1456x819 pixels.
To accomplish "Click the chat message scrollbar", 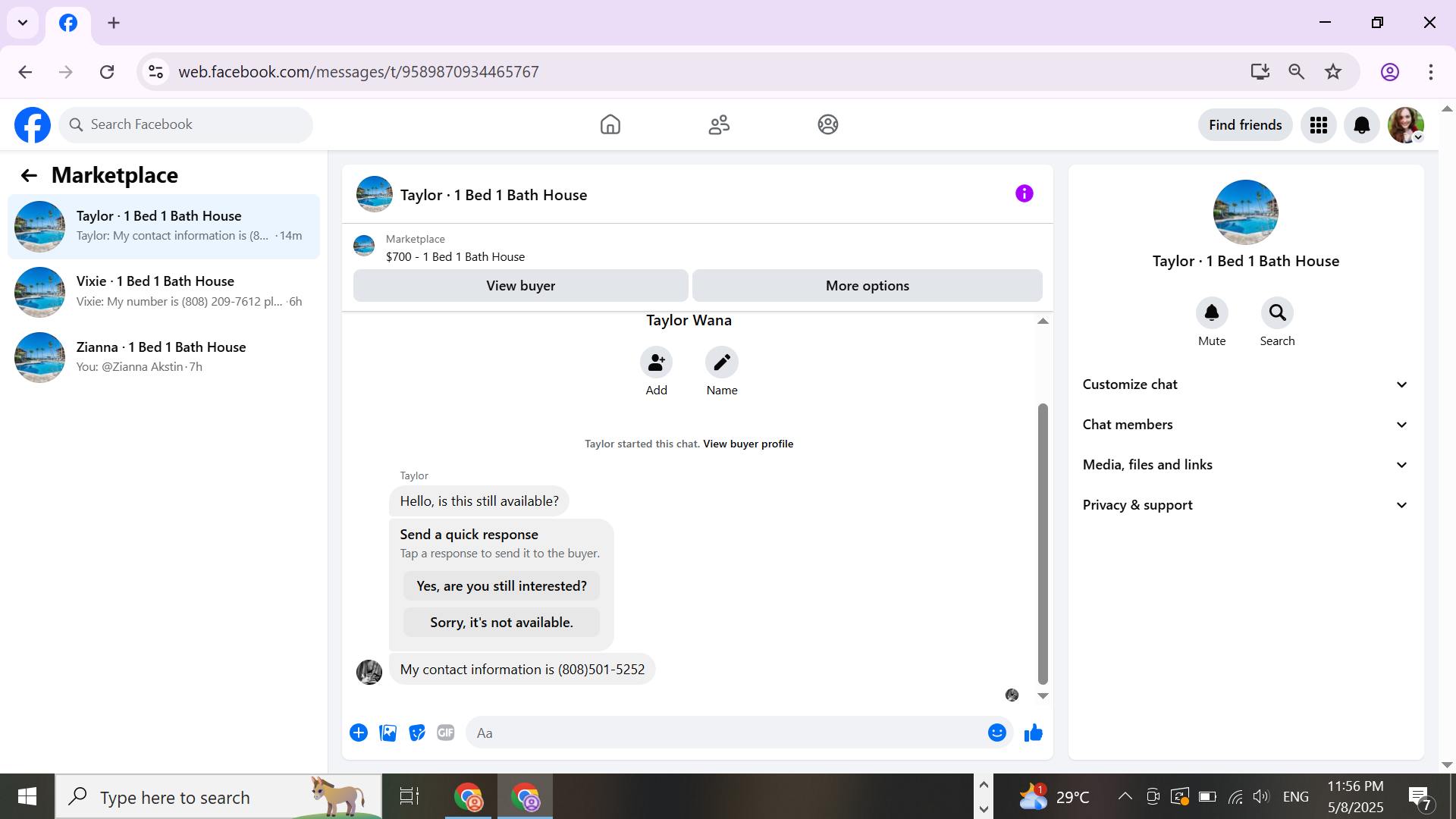I will pyautogui.click(x=1043, y=544).
